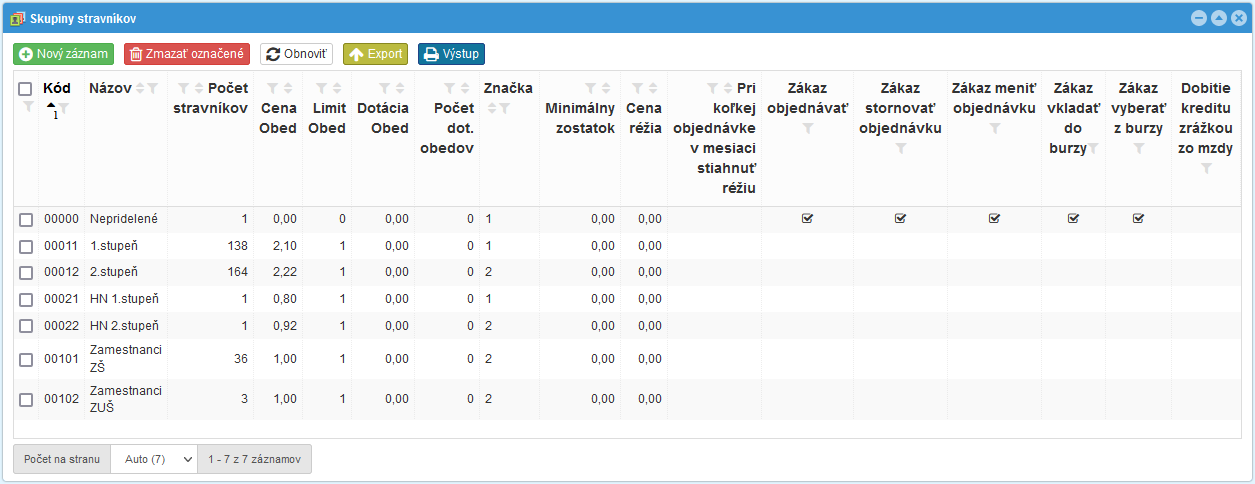This screenshot has height=484, width=1255.
Task: Sort the Minimálny zostatok column arrows
Action: click(606, 88)
